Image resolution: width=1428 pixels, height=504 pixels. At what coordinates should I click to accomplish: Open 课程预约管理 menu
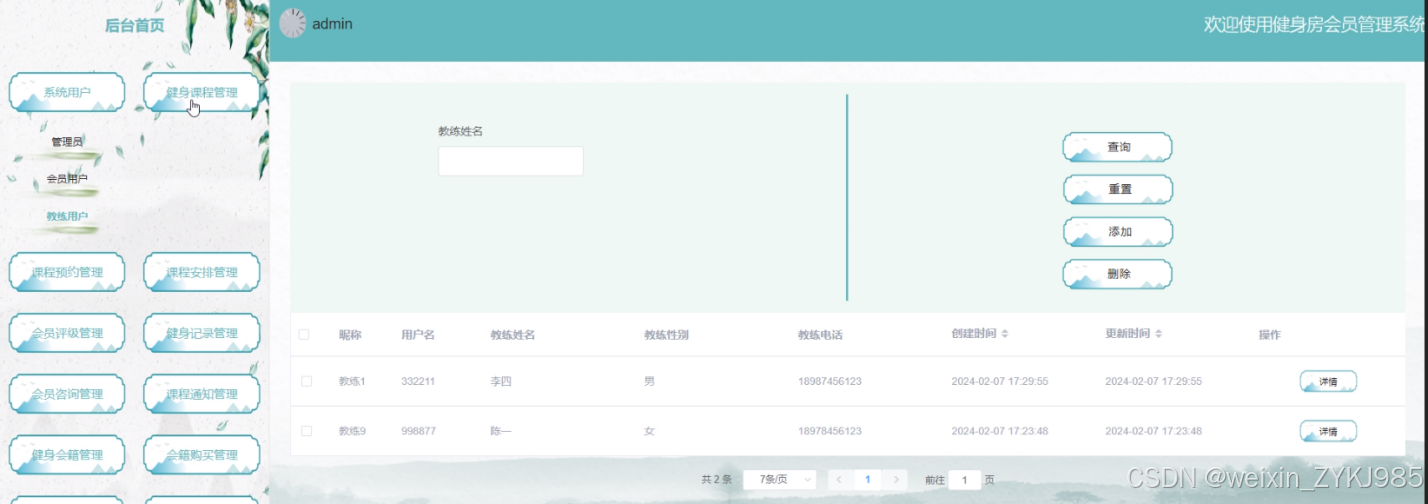tap(67, 272)
